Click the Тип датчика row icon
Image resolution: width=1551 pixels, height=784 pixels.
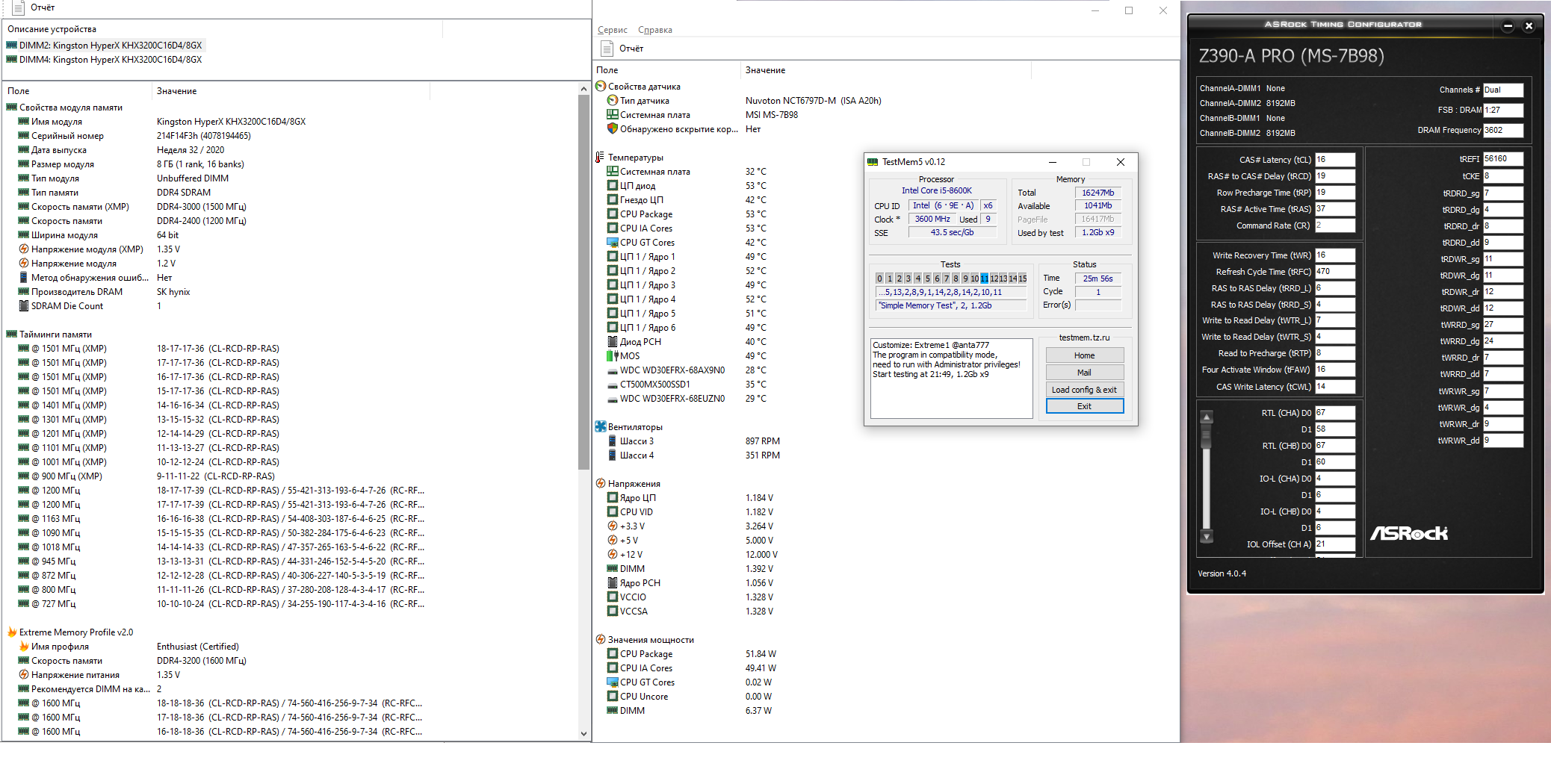pyautogui.click(x=613, y=101)
